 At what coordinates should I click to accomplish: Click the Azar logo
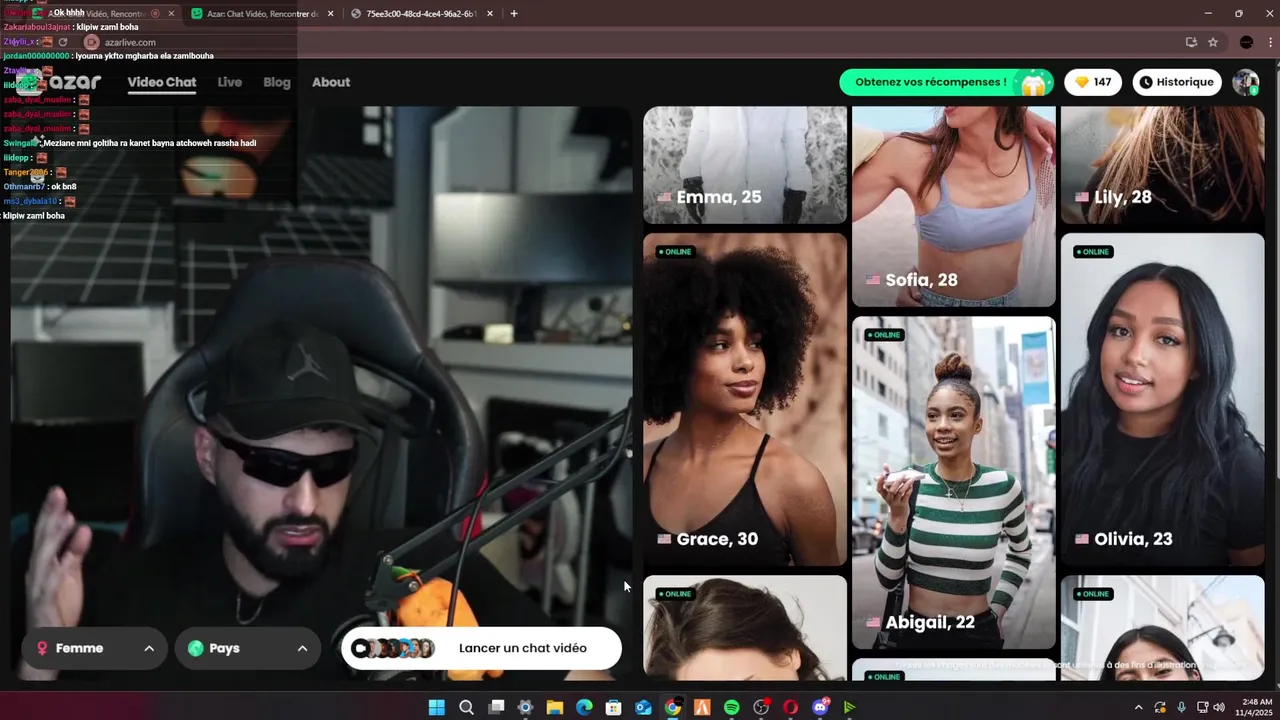60,82
